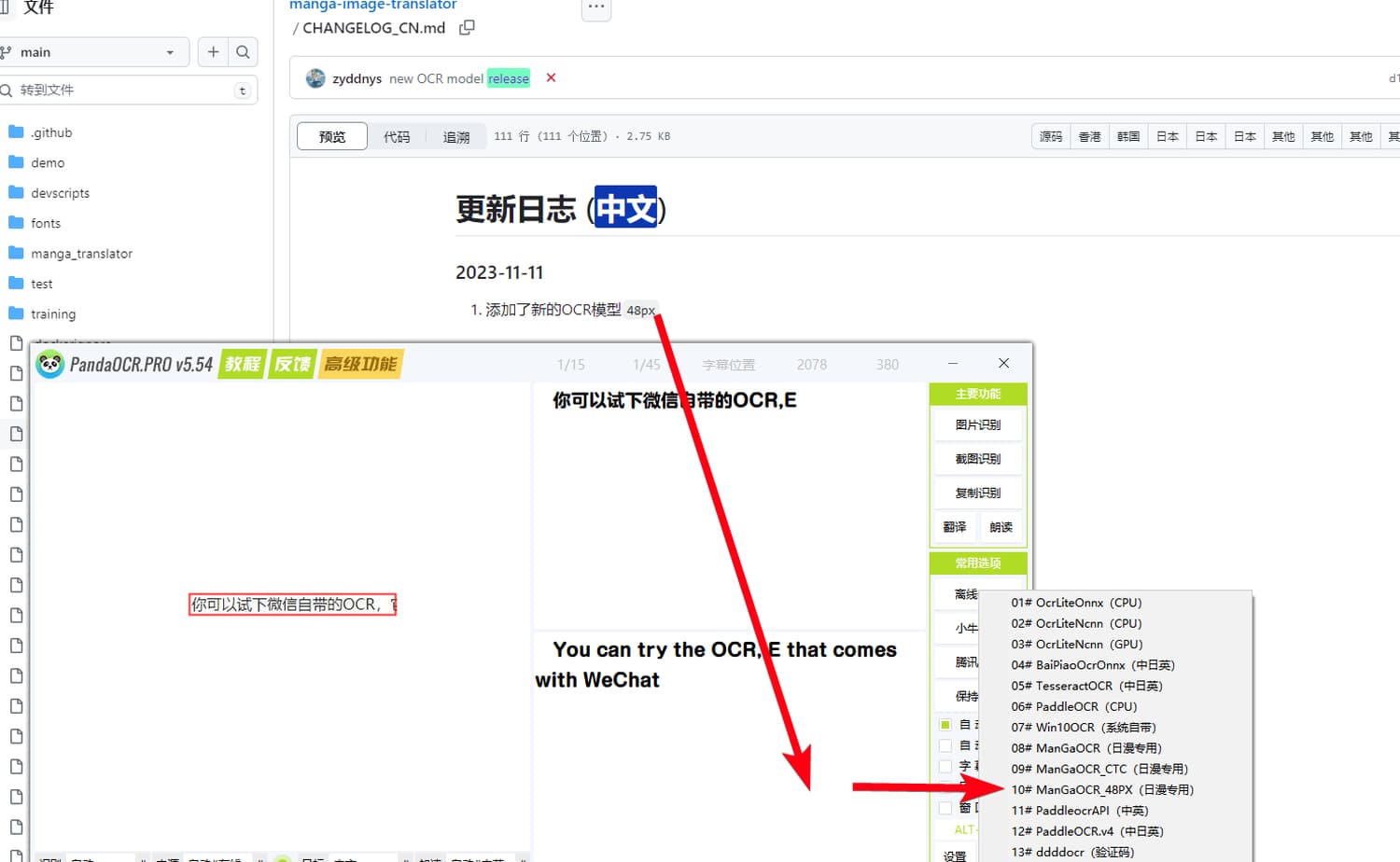The height and width of the screenshot is (862, 1400).
Task: Click the 教程 tutorial button in PandaOCR
Action: (243, 364)
